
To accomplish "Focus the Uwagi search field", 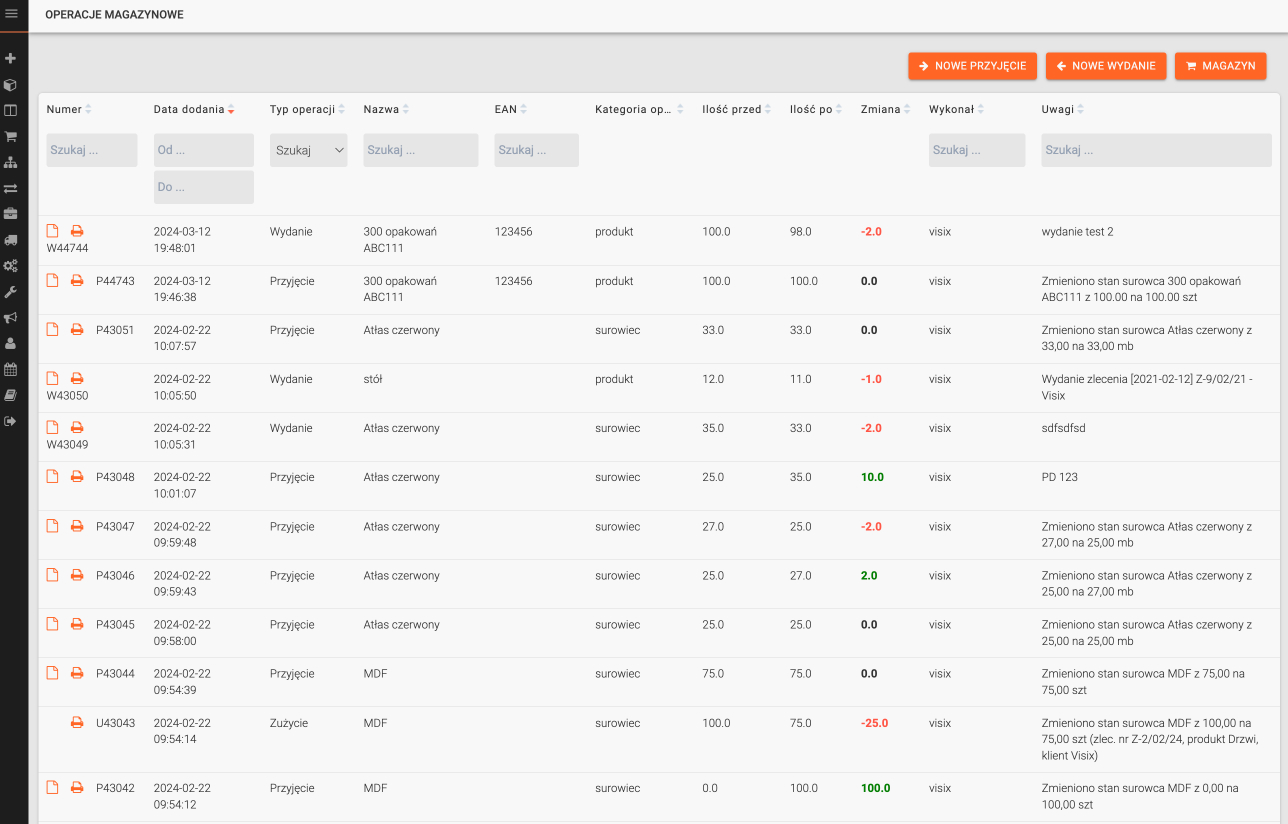I will (x=1156, y=150).
